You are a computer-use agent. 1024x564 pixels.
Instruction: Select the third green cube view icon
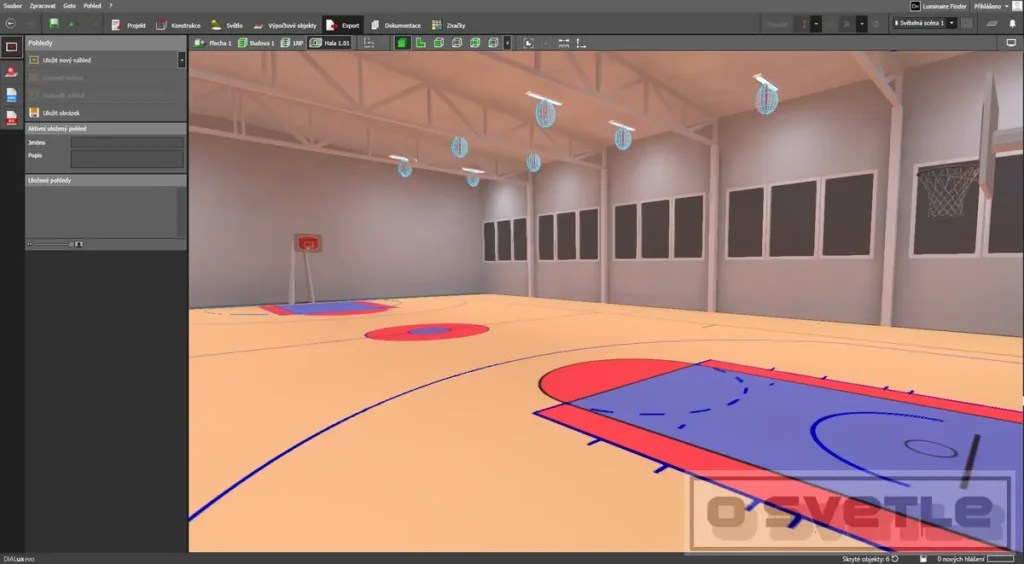pyautogui.click(x=439, y=43)
